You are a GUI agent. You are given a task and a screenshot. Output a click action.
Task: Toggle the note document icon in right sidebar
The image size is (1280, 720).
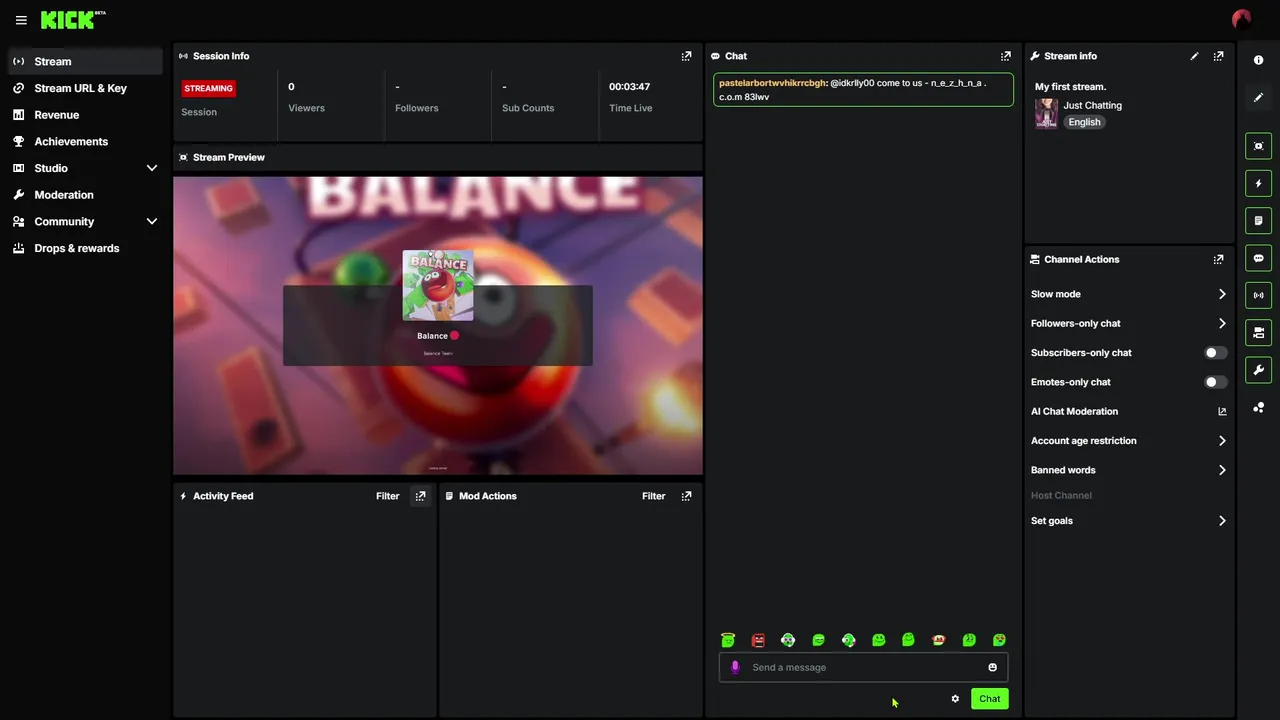[1258, 220]
